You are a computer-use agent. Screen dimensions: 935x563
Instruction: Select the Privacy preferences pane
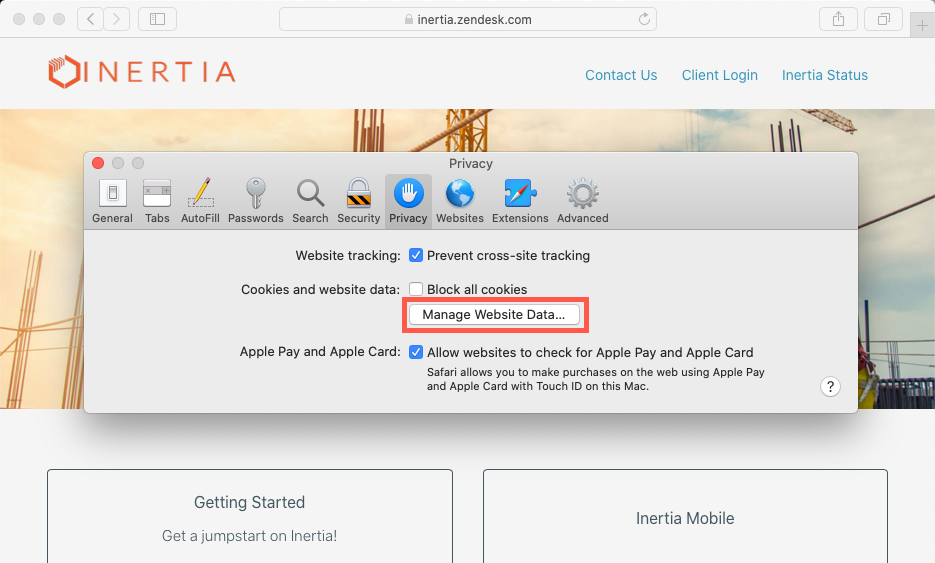click(x=408, y=201)
